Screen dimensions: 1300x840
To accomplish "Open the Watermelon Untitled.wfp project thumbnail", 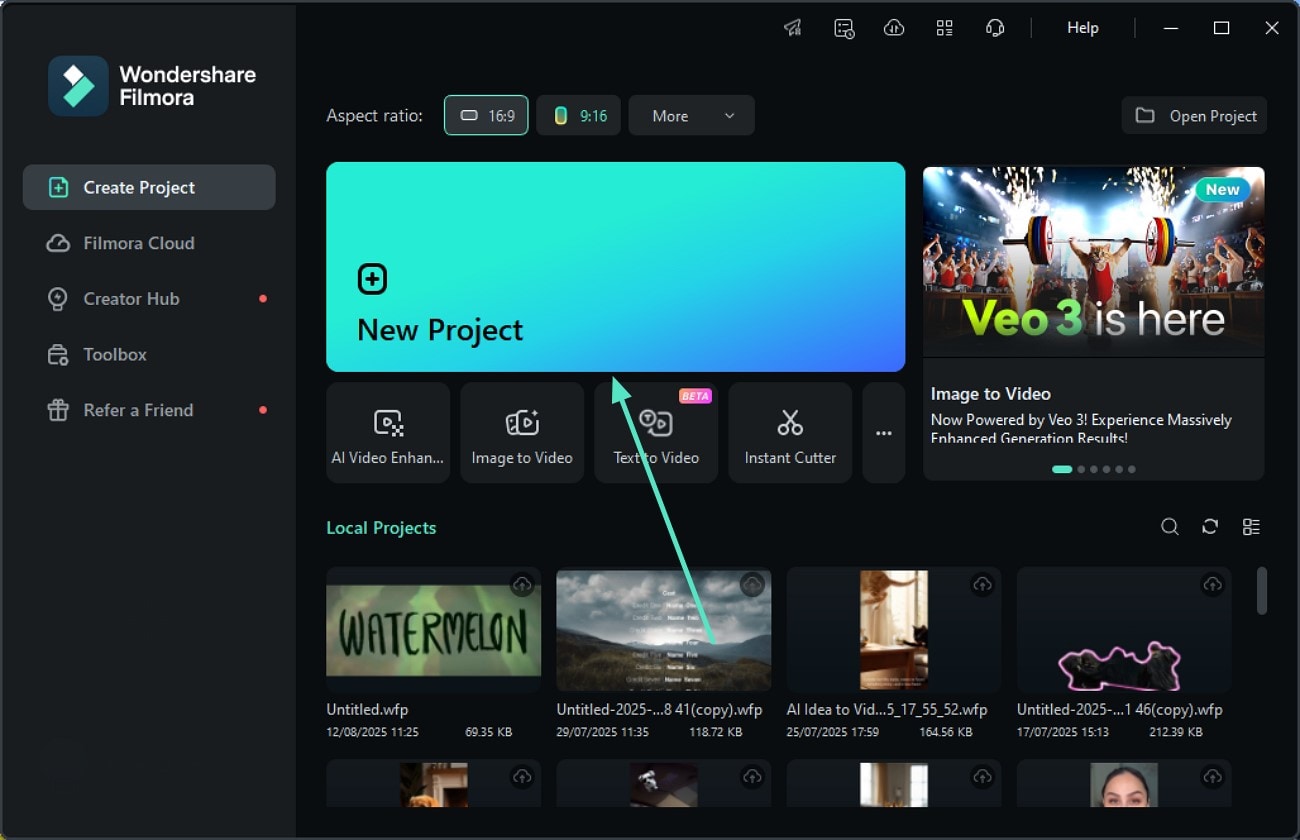I will [x=433, y=629].
